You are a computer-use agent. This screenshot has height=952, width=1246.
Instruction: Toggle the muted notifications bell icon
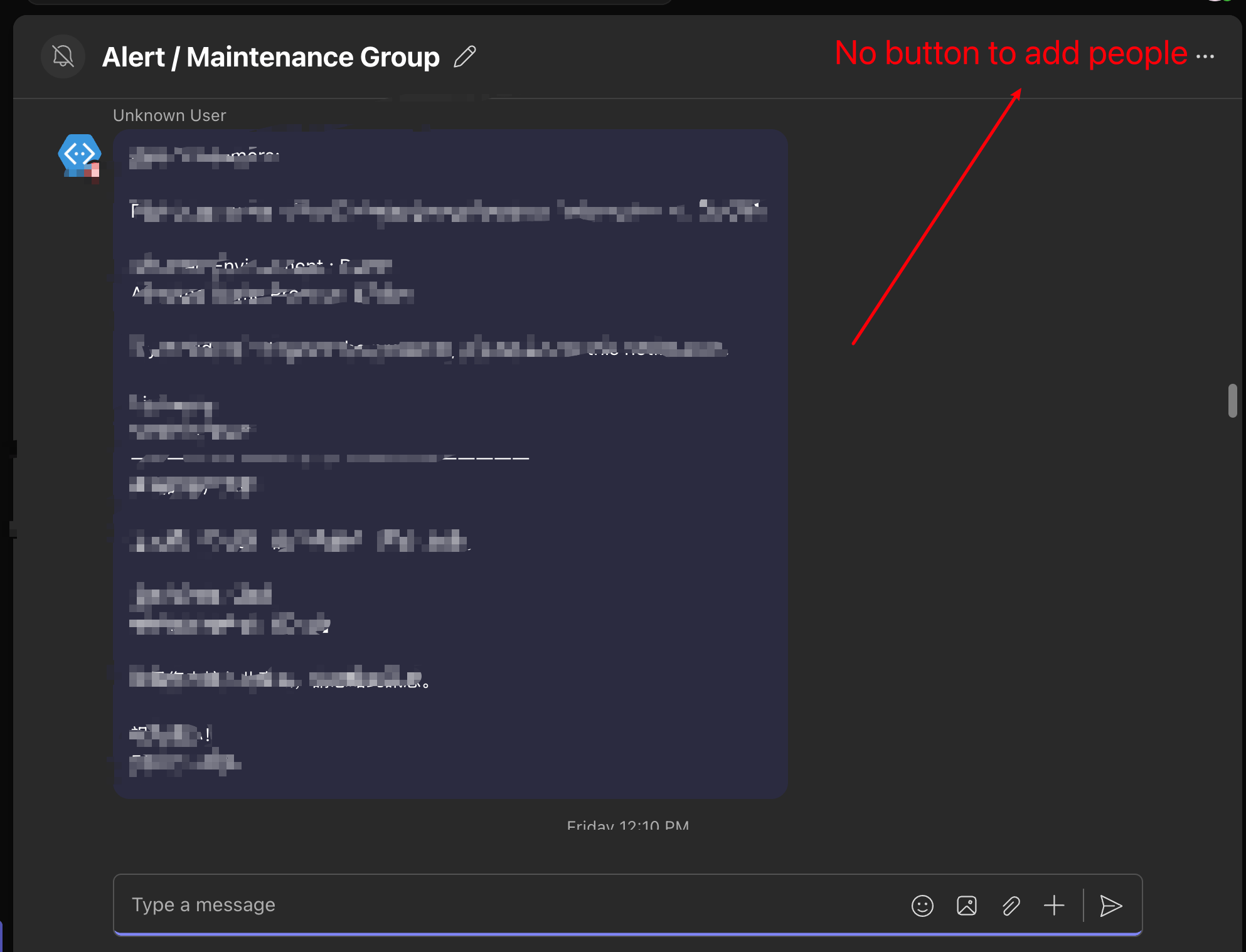click(63, 56)
